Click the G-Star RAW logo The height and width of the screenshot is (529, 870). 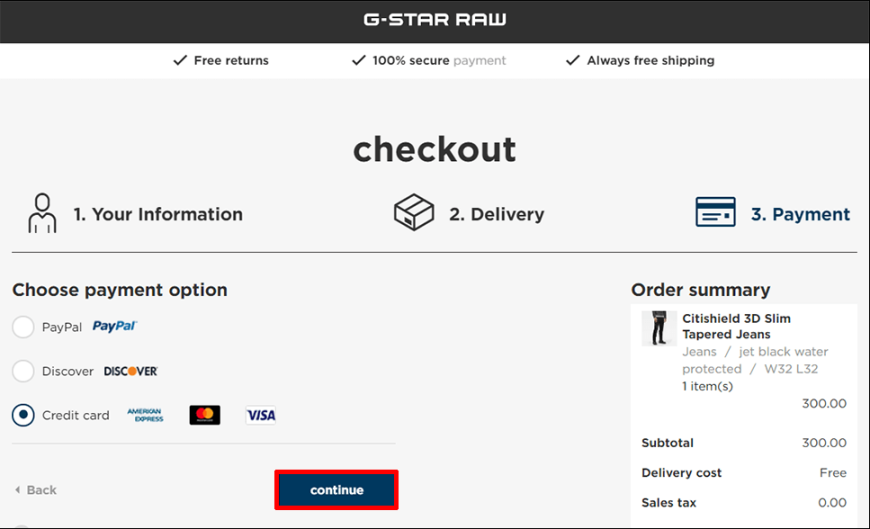click(434, 20)
